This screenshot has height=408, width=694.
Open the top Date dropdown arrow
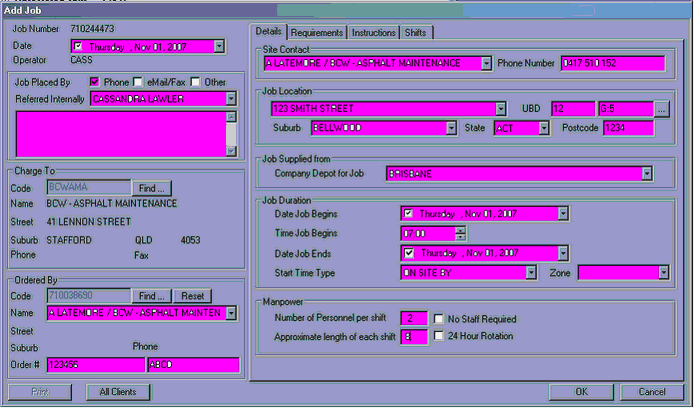[x=219, y=46]
